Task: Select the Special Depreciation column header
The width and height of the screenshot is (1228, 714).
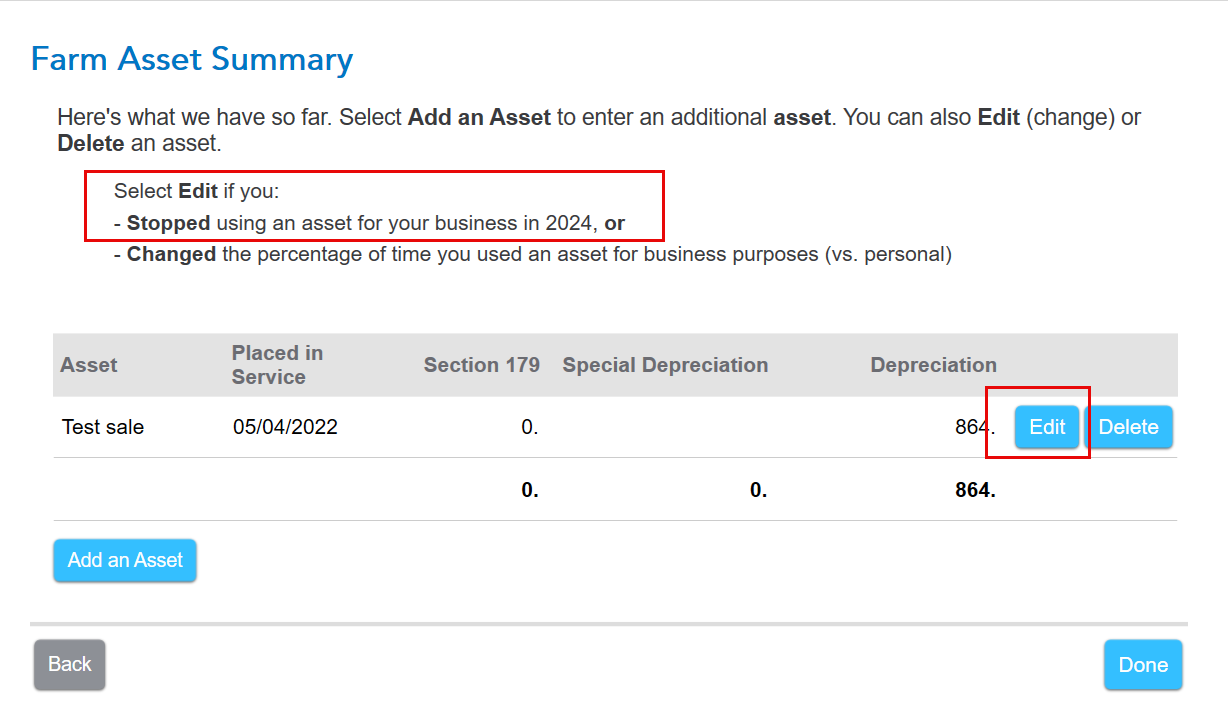Action: pos(665,365)
